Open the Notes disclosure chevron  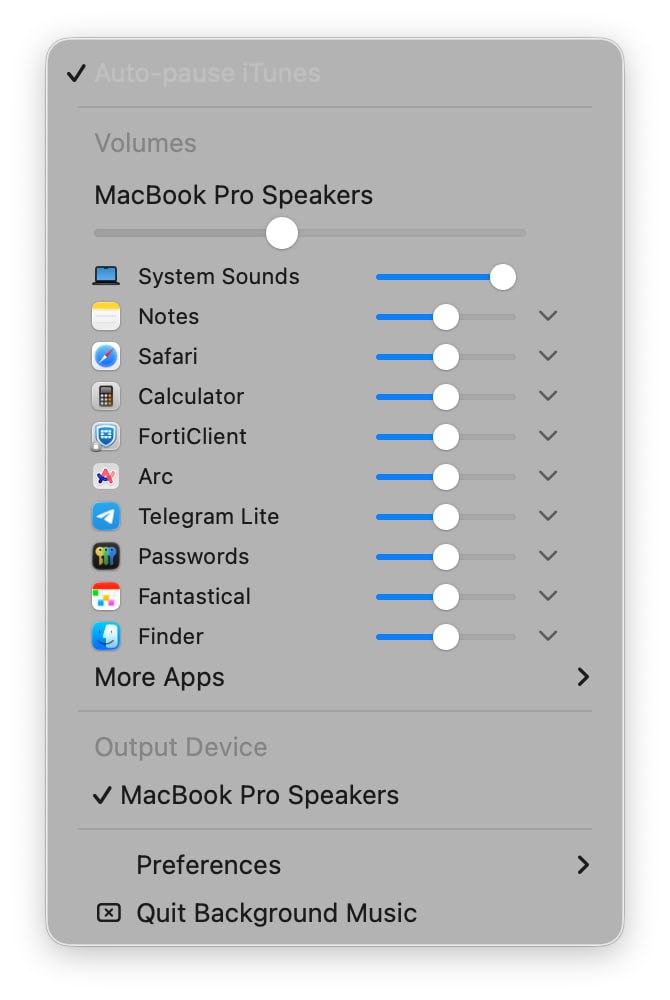(548, 316)
